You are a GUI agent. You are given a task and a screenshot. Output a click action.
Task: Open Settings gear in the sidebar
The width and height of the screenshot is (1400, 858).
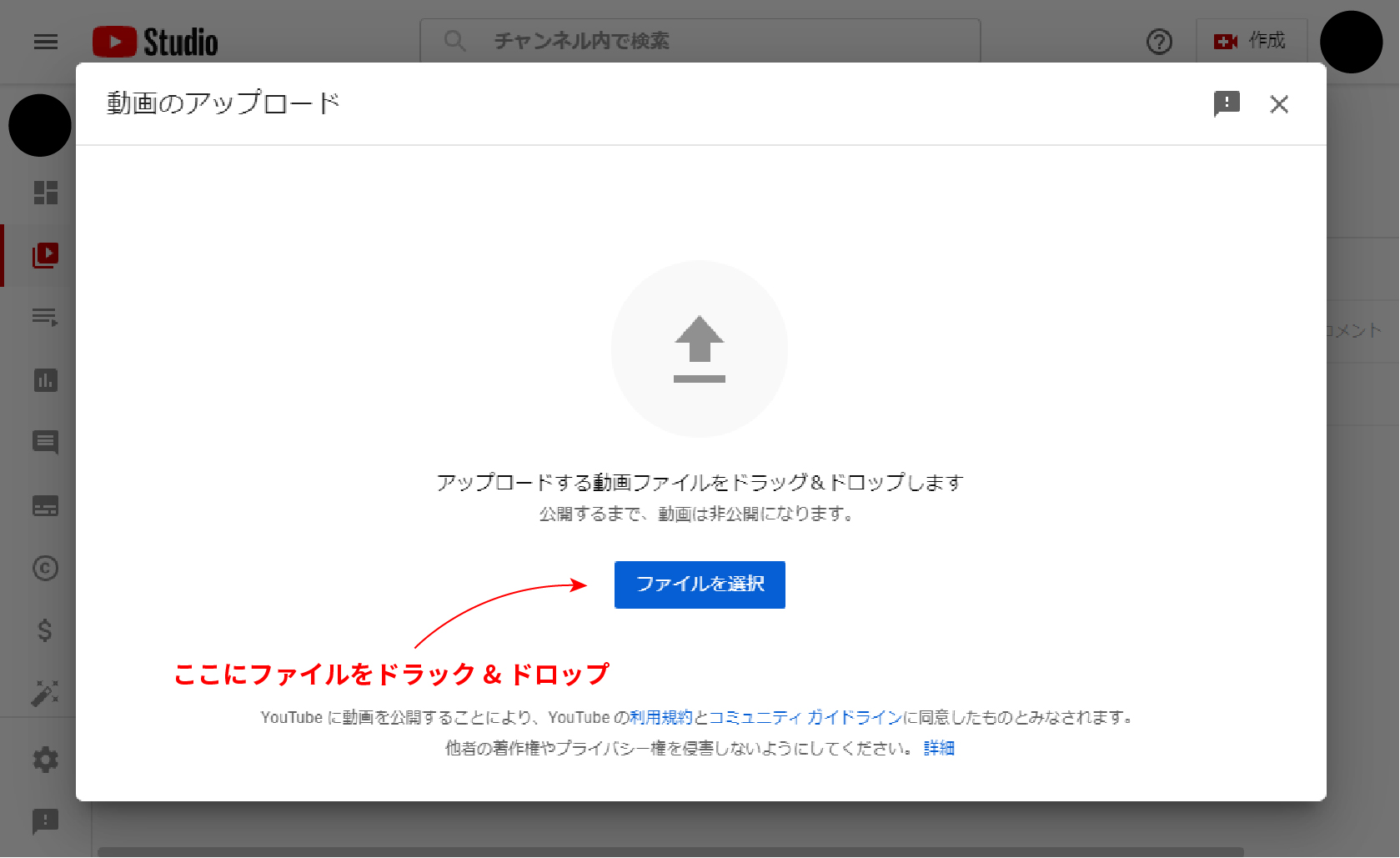(x=46, y=760)
